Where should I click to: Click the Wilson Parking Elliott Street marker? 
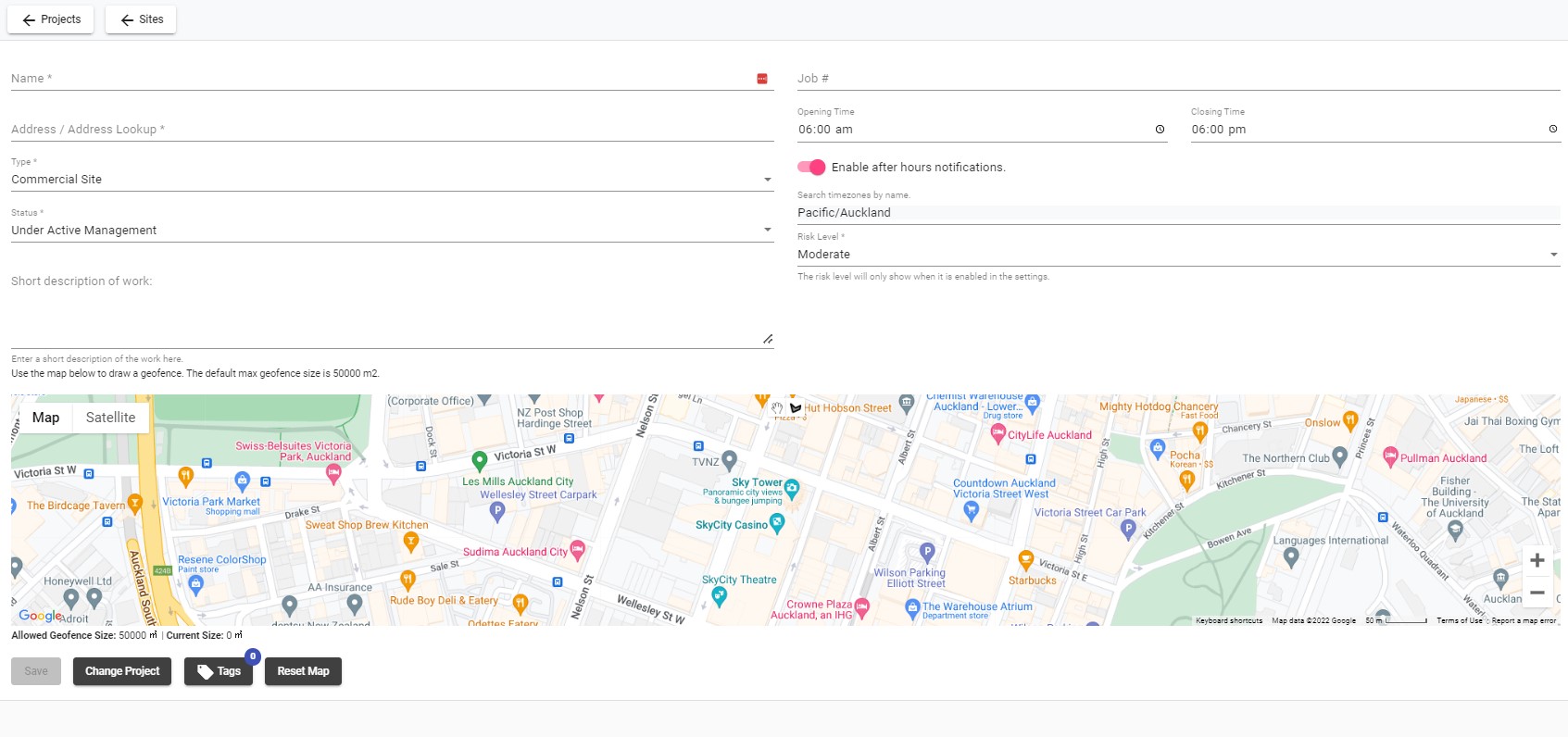927,553
